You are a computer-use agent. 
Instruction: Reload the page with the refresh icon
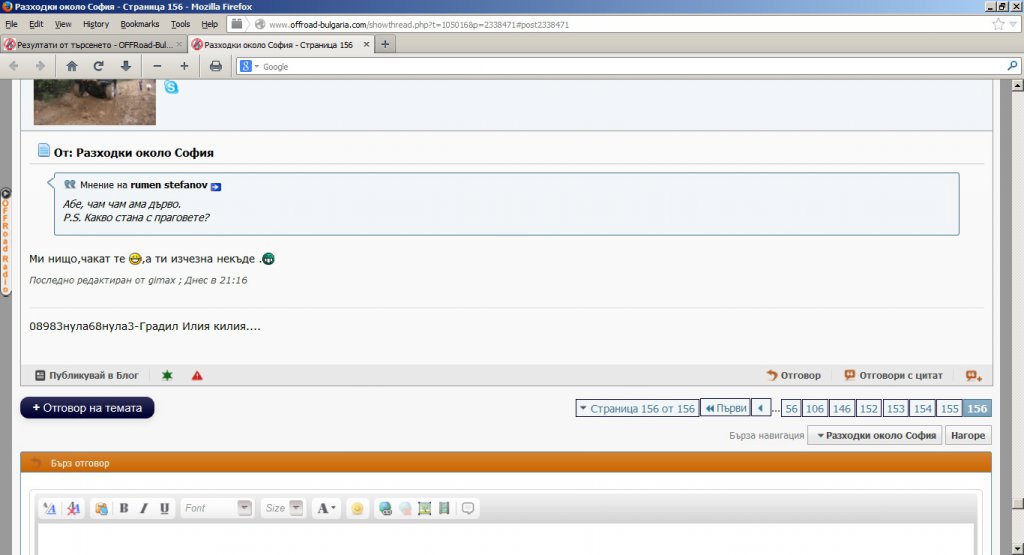pos(99,66)
